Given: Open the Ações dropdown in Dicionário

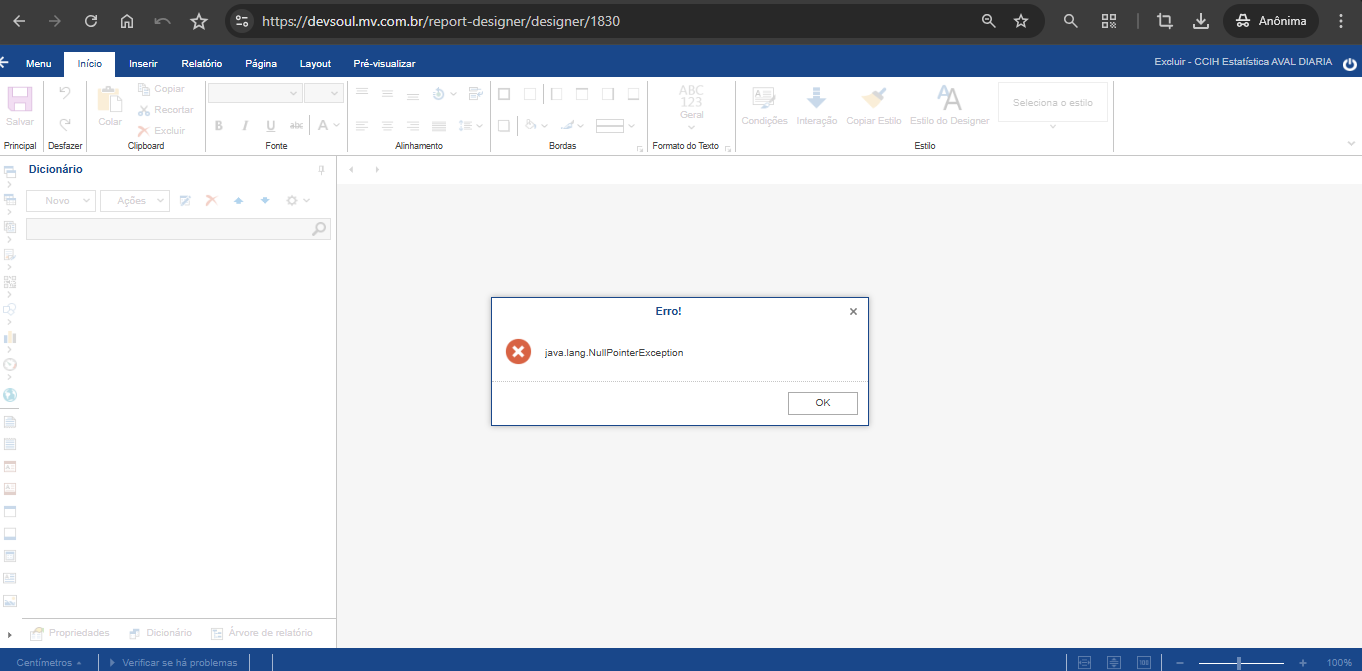Looking at the screenshot, I should click(135, 201).
